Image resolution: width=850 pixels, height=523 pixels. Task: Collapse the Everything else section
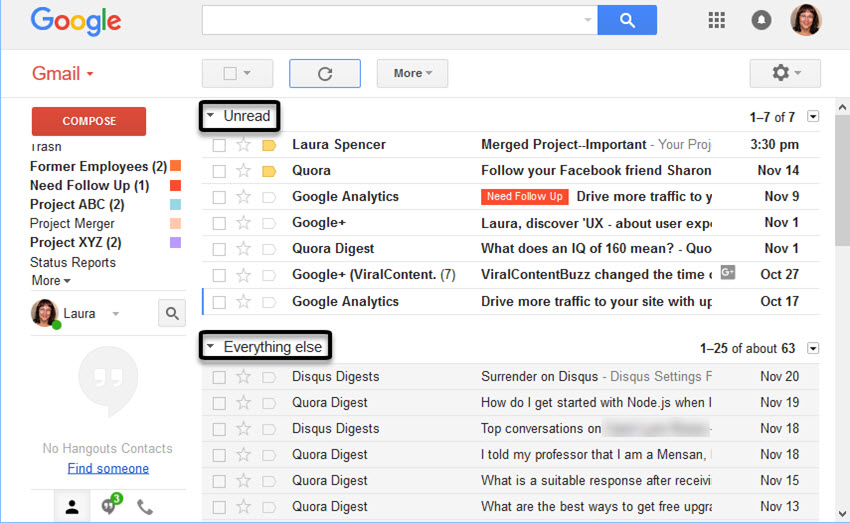tap(211, 346)
